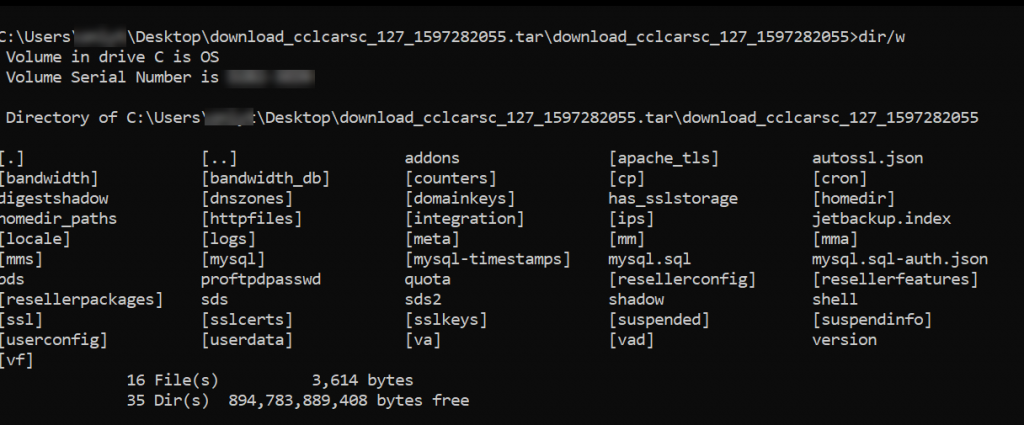Select the [userdata] directory entry
Screen dimensions: 1024x425
tap(247, 339)
